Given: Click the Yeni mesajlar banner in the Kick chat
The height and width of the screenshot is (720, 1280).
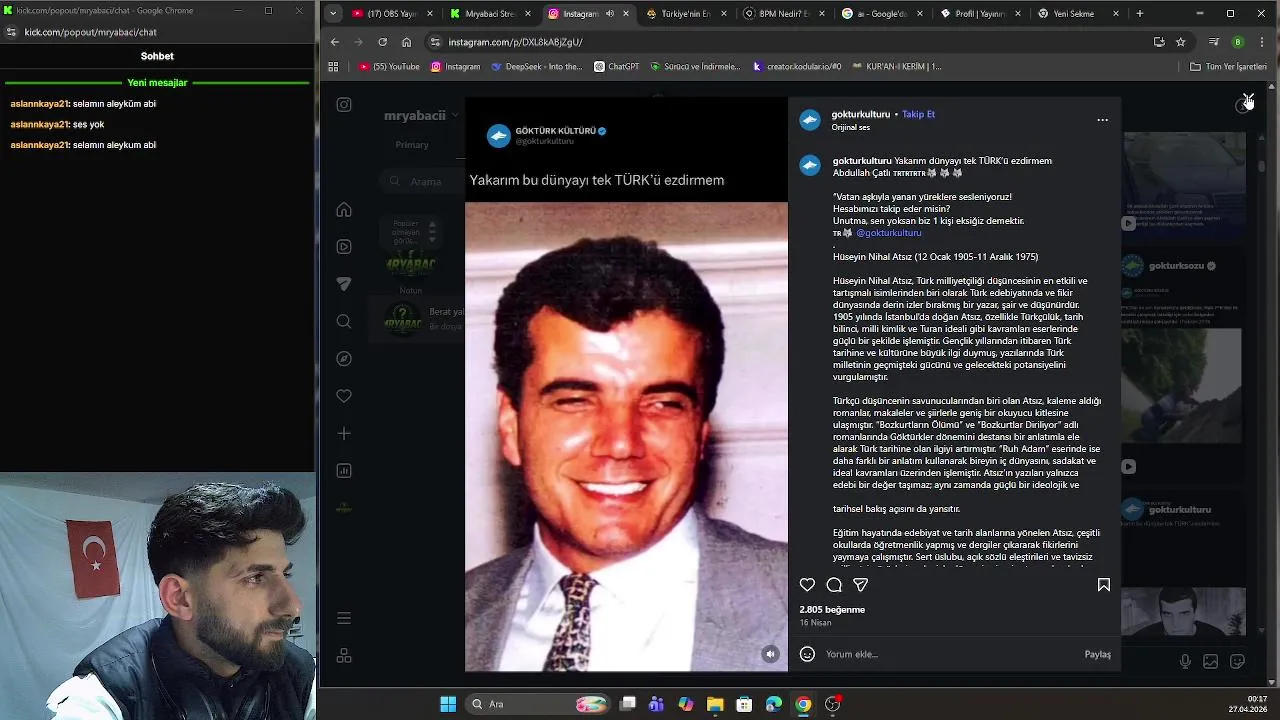Looking at the screenshot, I should click(x=157, y=82).
